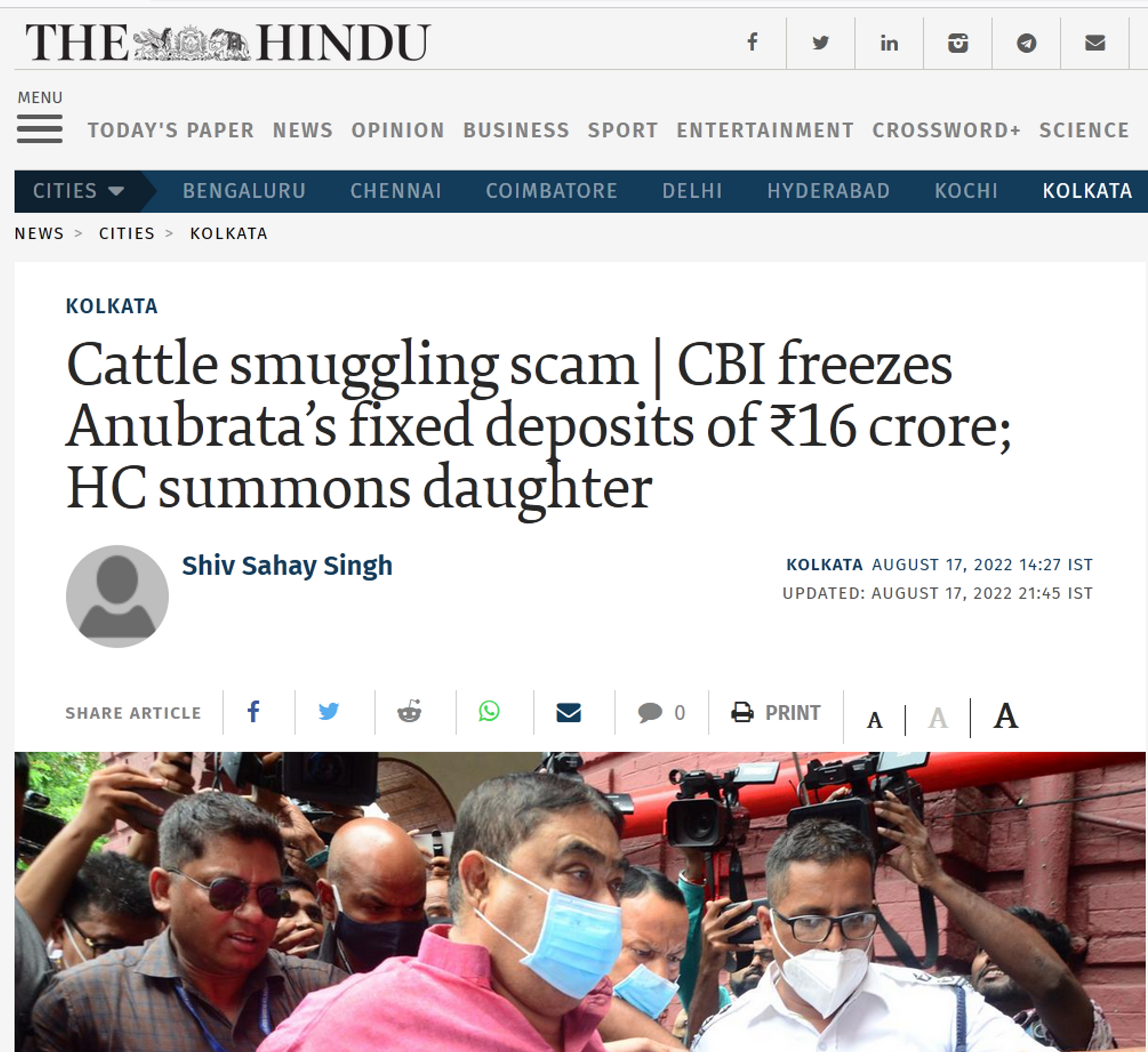Open Telegram icon in header
1148x1052 pixels.
click(1027, 43)
